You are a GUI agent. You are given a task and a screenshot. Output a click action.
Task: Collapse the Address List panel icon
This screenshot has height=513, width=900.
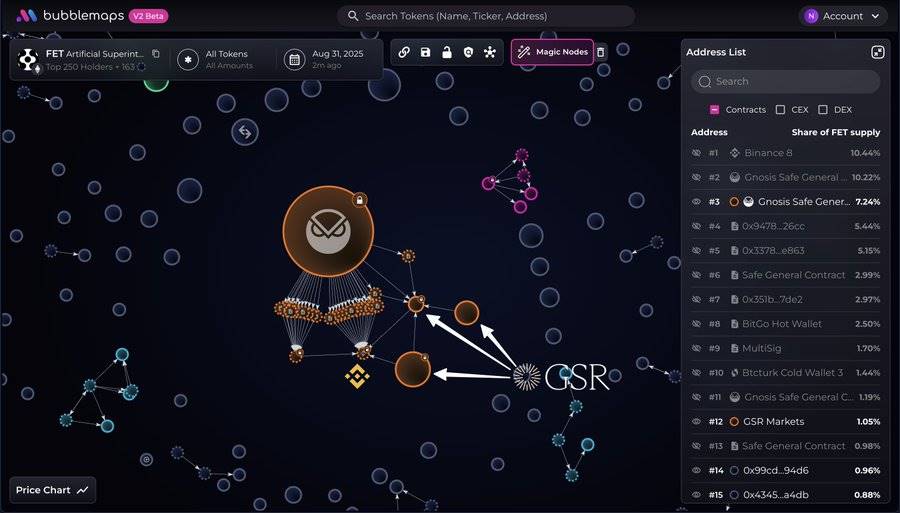[x=877, y=52]
